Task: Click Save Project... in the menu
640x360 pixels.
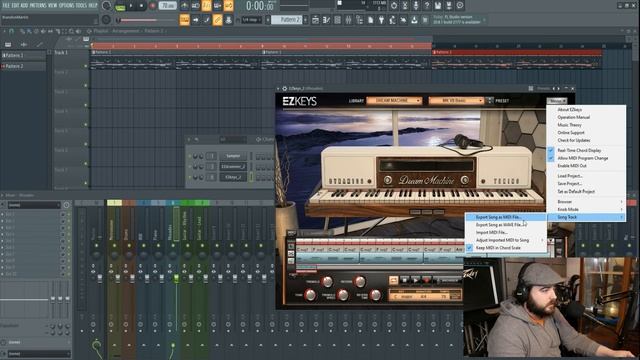Action: [570, 184]
